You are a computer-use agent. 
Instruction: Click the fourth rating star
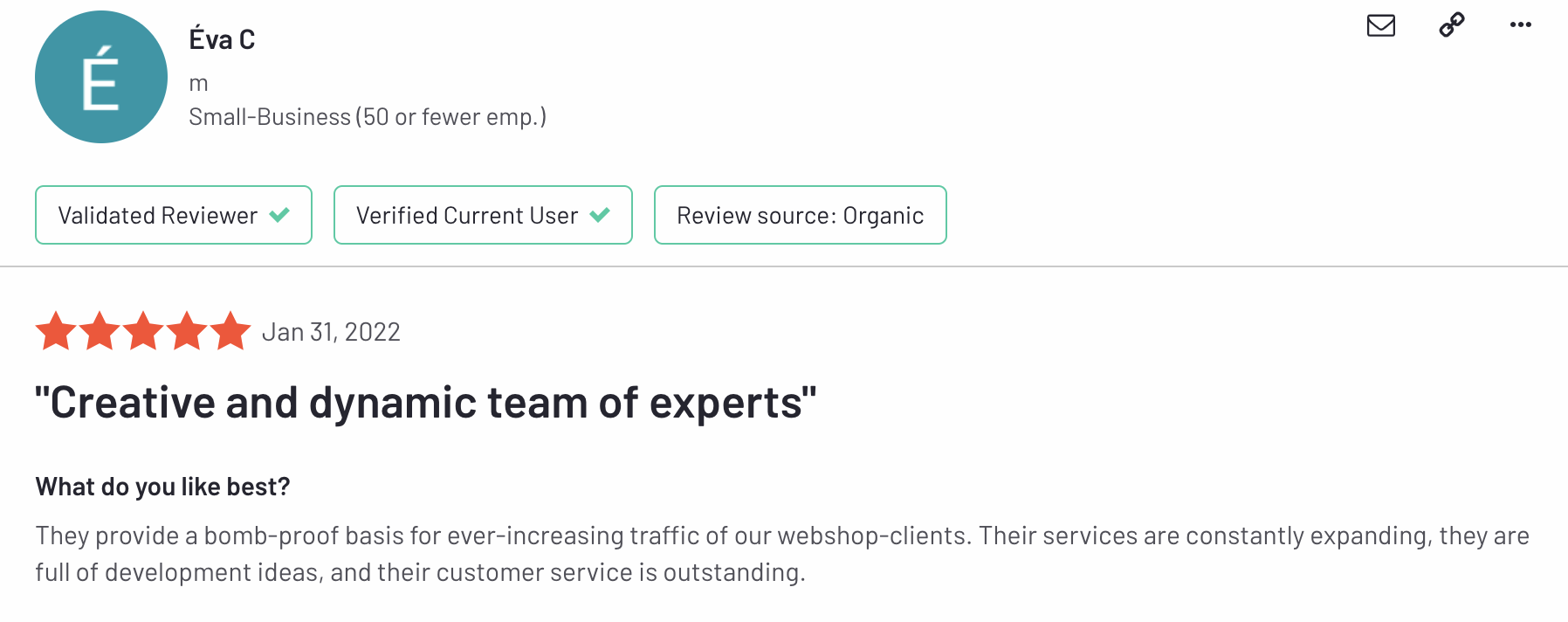[x=187, y=331]
